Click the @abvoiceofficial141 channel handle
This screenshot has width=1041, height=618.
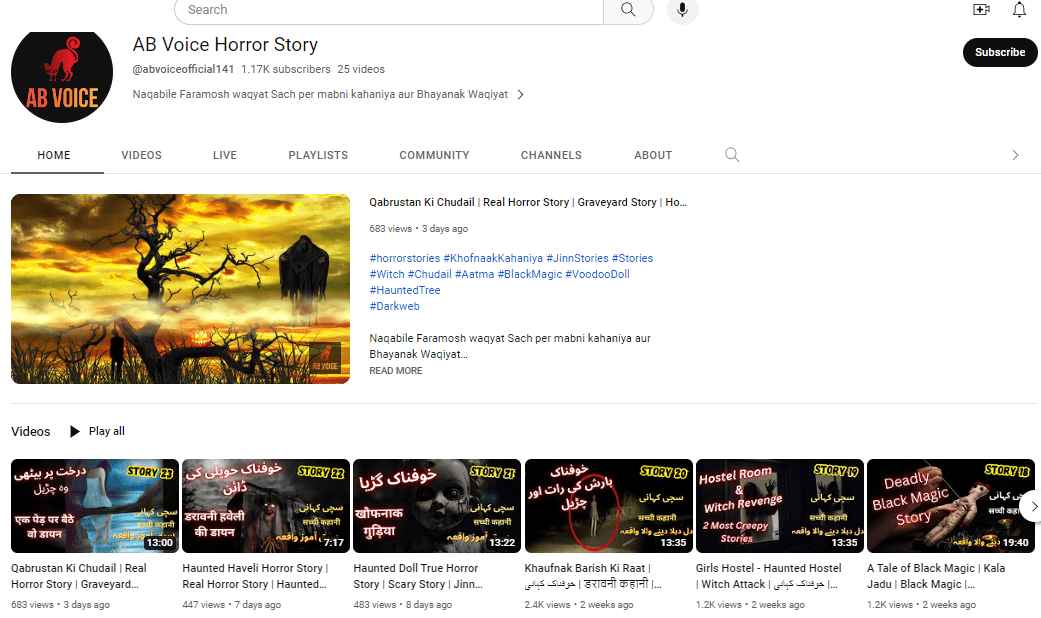pyautogui.click(x=183, y=69)
